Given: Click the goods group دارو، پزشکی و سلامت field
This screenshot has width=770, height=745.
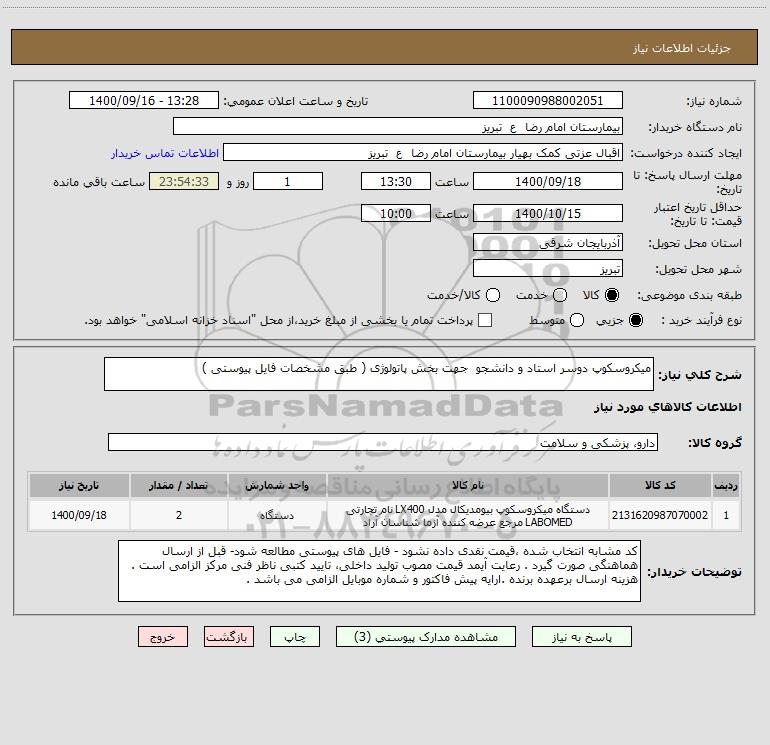Looking at the screenshot, I should [383, 442].
